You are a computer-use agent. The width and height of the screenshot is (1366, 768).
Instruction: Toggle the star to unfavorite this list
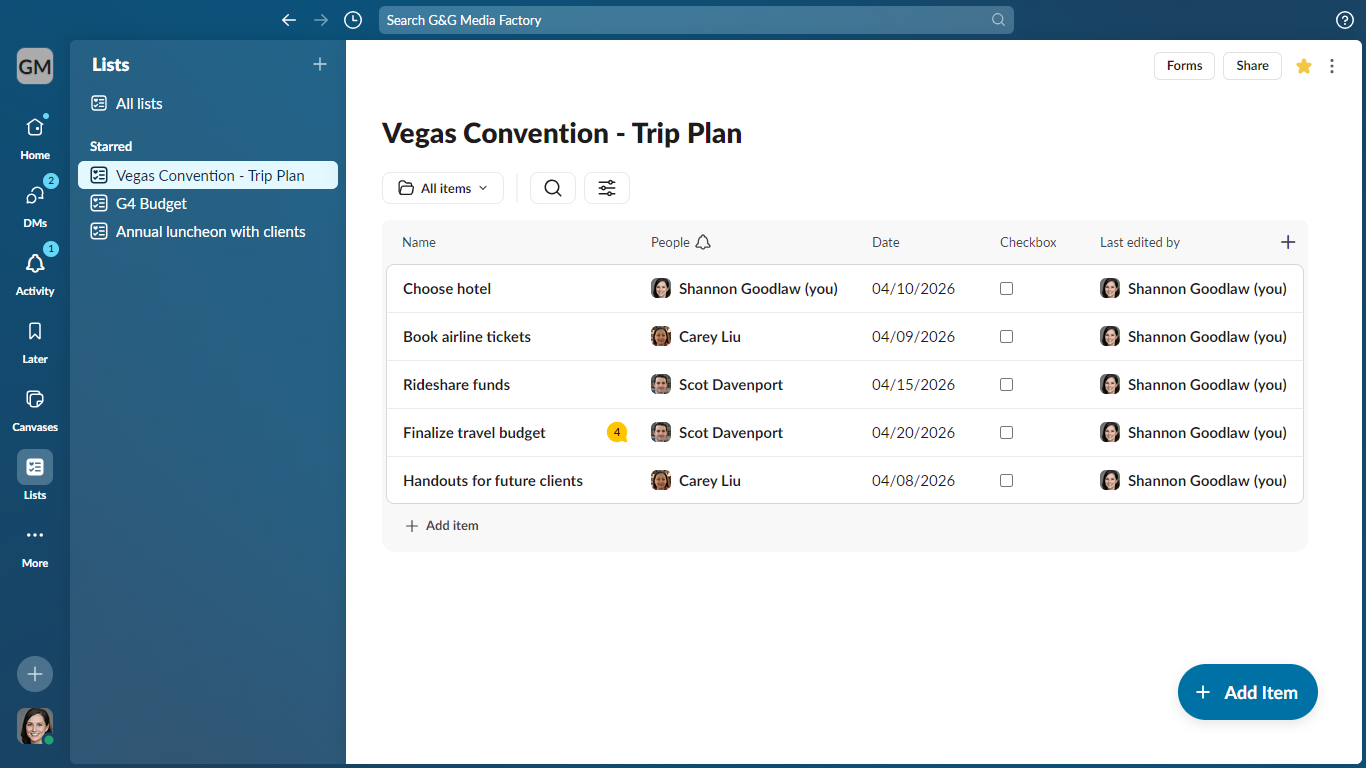click(x=1303, y=65)
